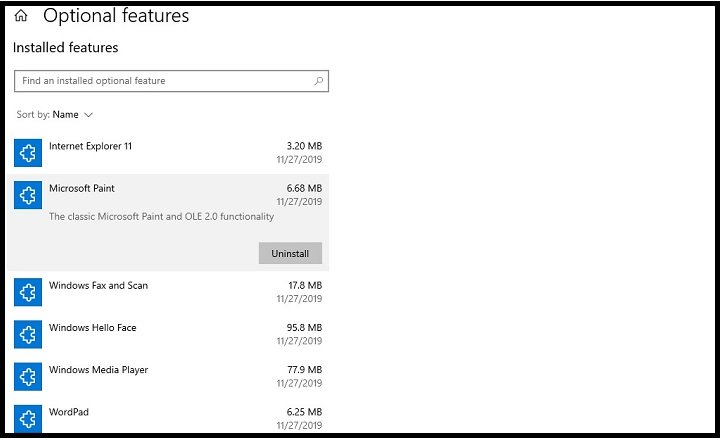Click the Windows Media Player puzzle icon
Viewport: 720px width, 438px height.
click(x=28, y=376)
